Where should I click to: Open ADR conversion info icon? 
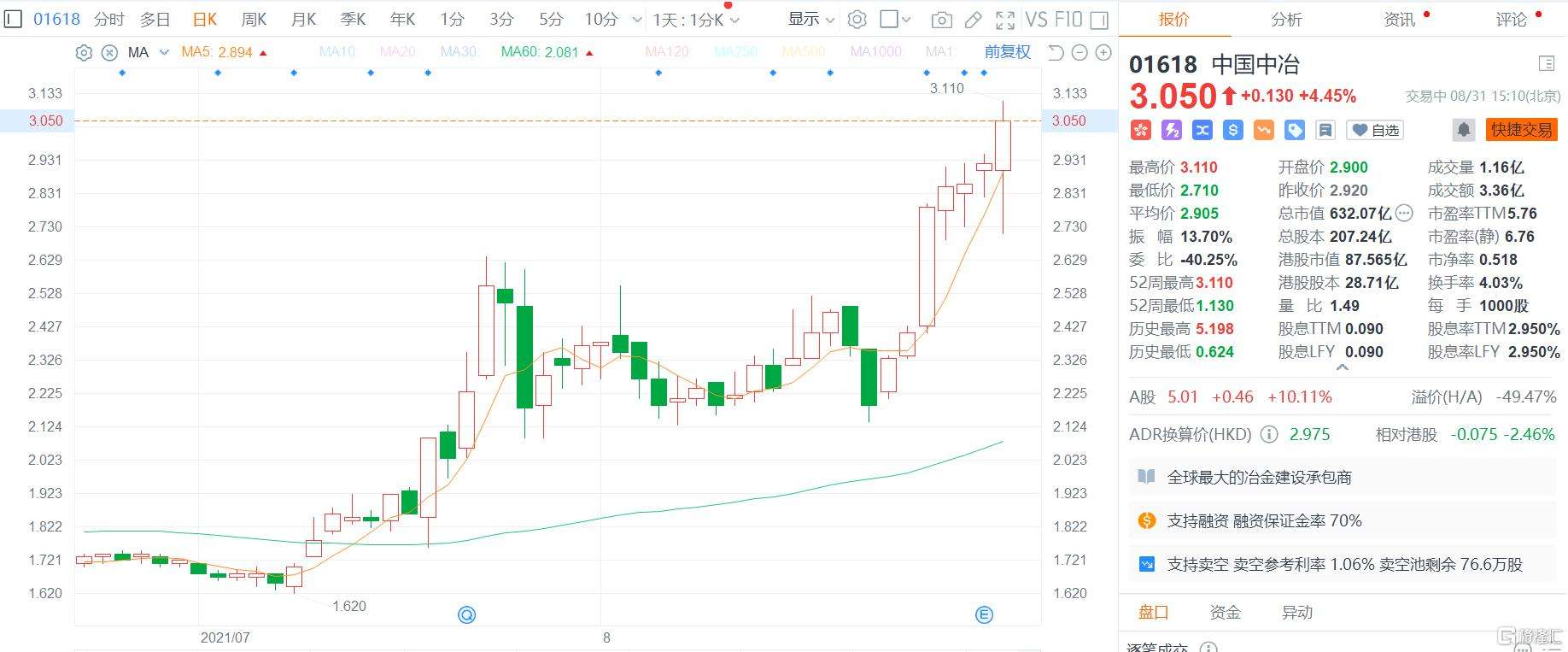tap(1269, 434)
